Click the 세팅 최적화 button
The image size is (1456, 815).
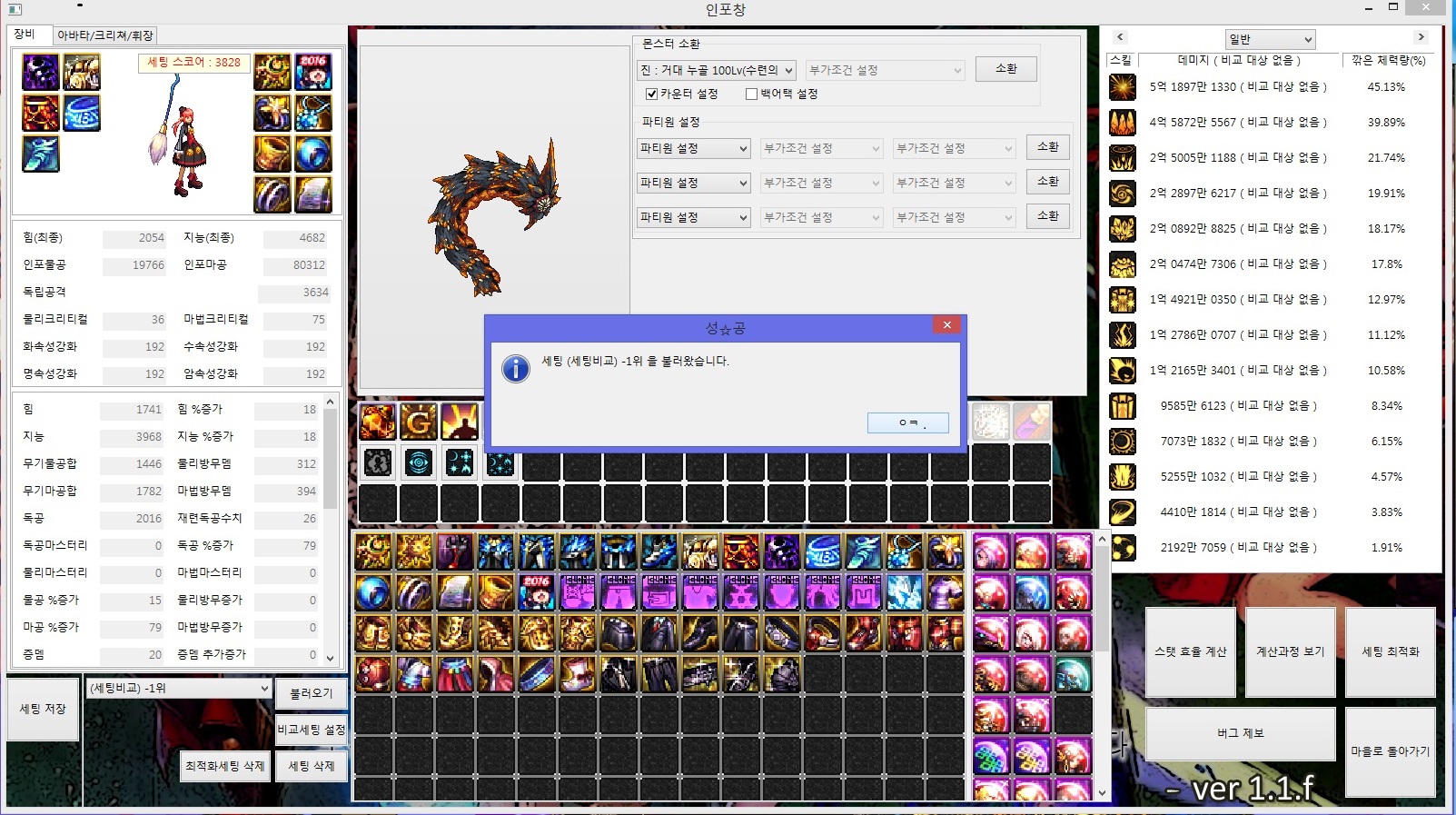(x=1390, y=651)
